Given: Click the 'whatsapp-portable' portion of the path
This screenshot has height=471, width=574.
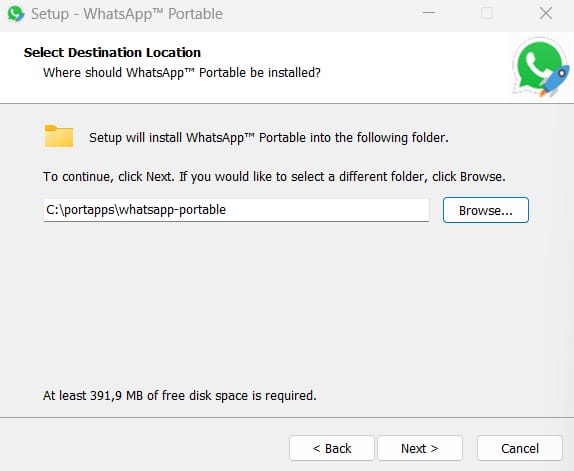Looking at the screenshot, I should (172, 210).
